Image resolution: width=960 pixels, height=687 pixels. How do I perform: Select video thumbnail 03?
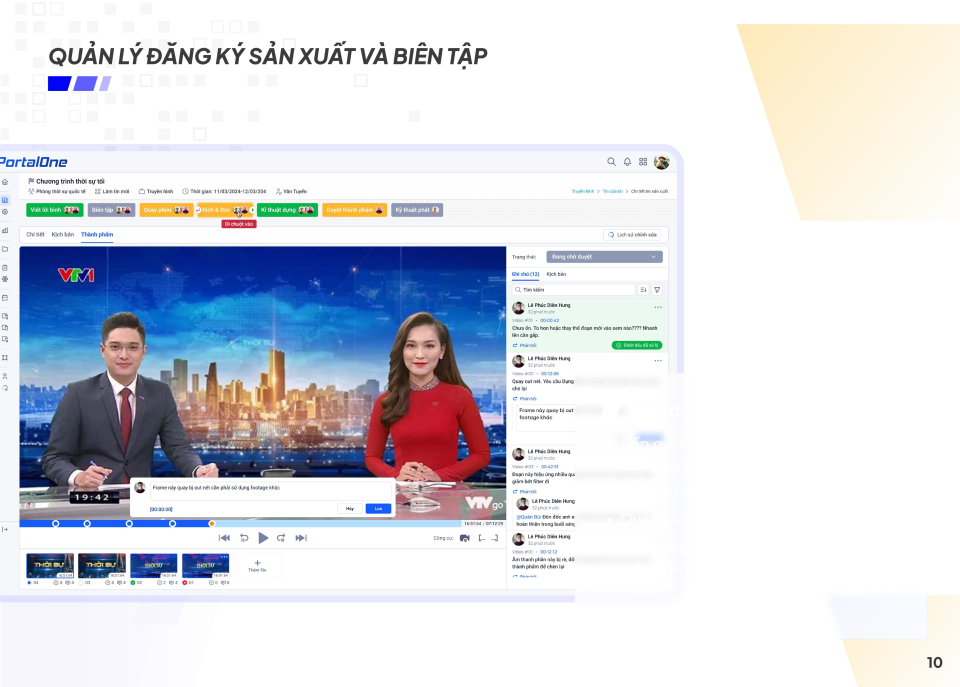click(x=102, y=566)
